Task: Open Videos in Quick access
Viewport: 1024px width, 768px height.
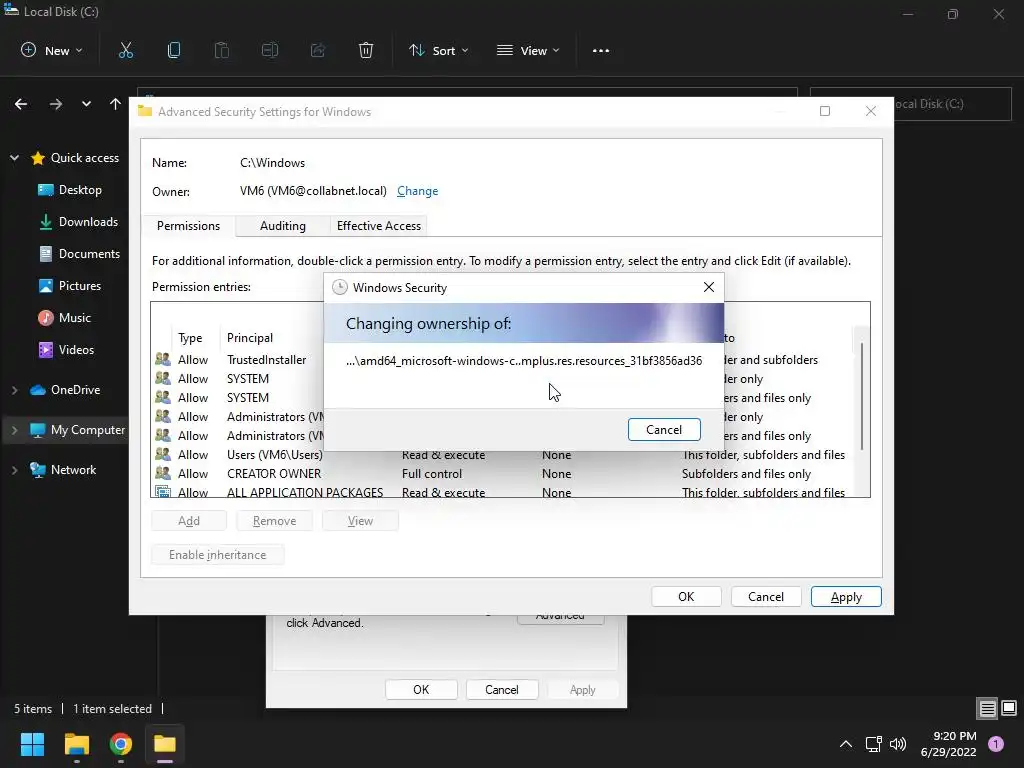Action: [x=66, y=350]
